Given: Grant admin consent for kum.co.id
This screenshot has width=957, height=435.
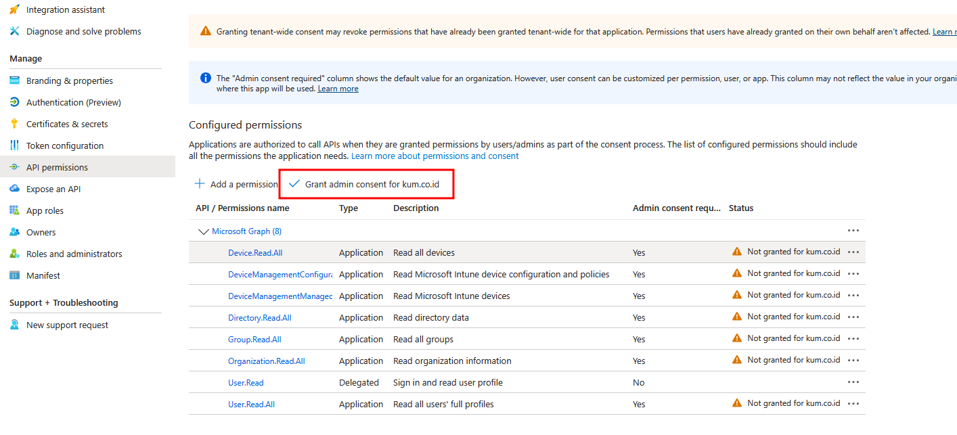Looking at the screenshot, I should tap(365, 184).
